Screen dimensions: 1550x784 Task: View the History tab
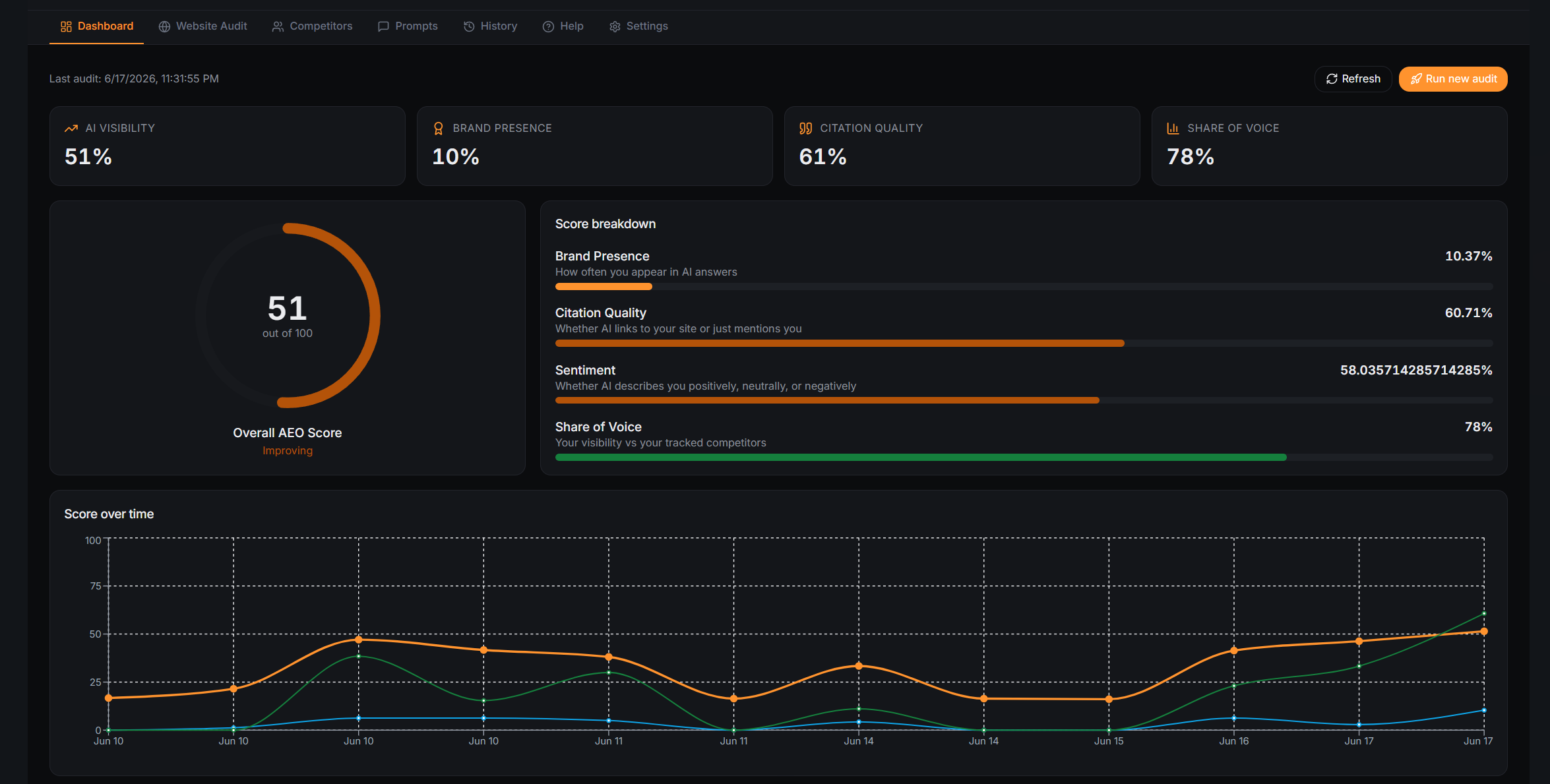[x=490, y=26]
